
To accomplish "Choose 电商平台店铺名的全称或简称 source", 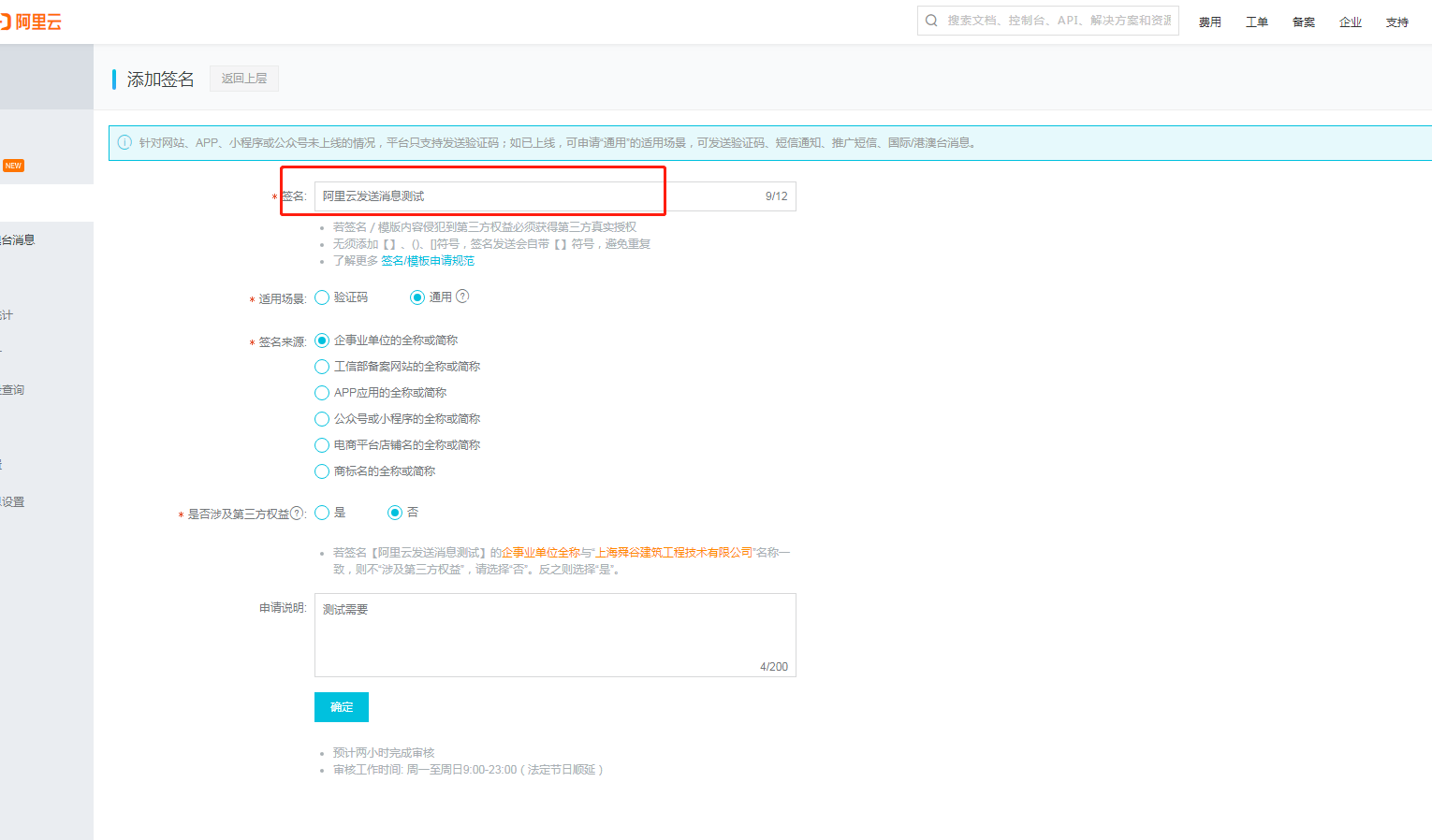I will click(x=322, y=445).
